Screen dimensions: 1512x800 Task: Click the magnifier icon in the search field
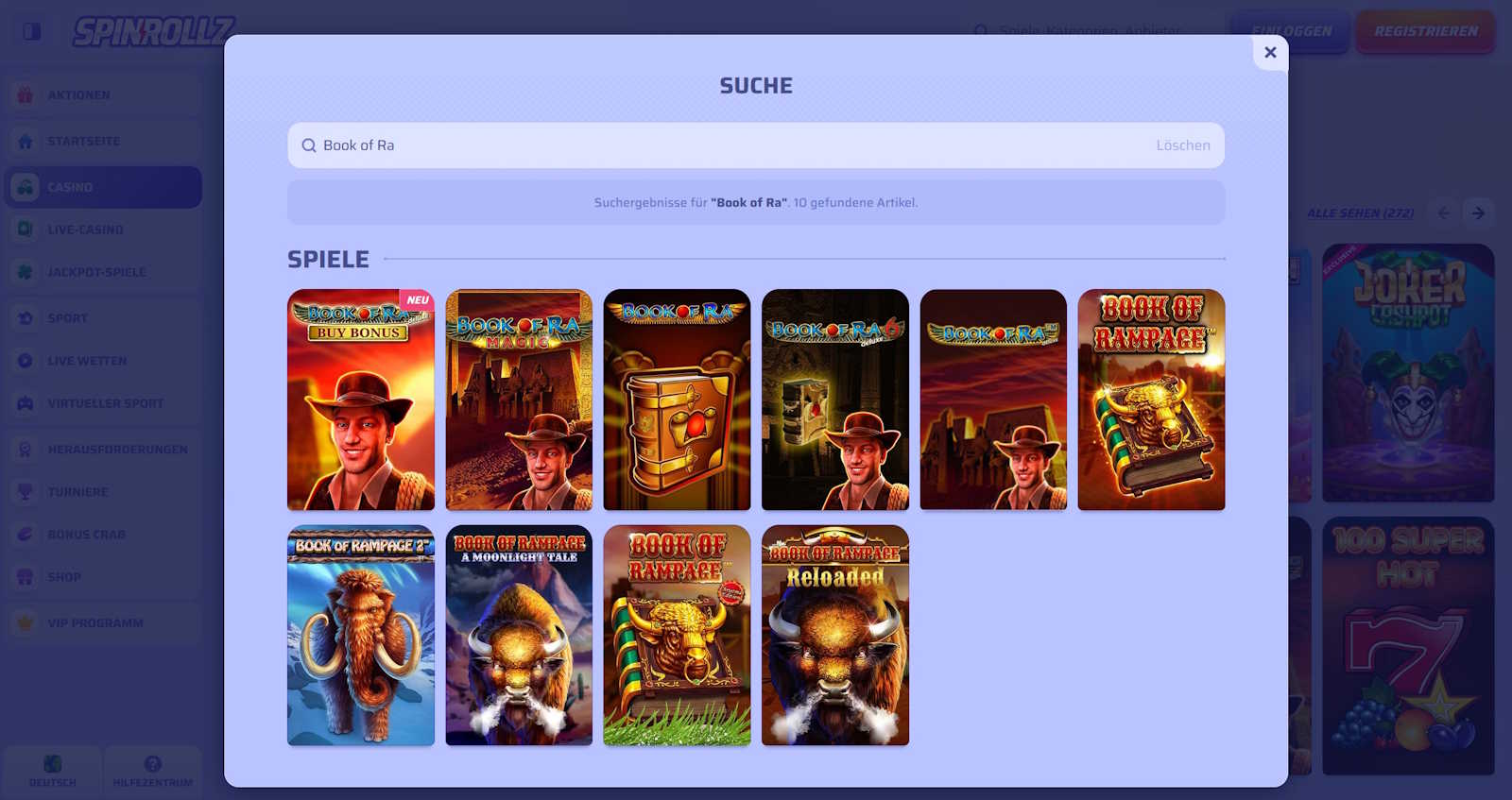[309, 145]
